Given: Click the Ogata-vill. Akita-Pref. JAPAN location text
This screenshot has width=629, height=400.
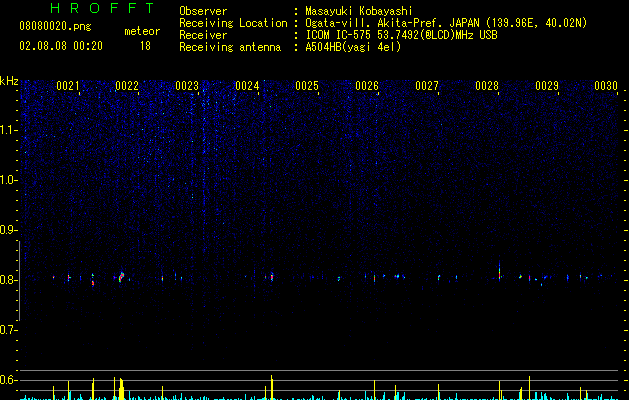Looking at the screenshot, I should 446,23.
